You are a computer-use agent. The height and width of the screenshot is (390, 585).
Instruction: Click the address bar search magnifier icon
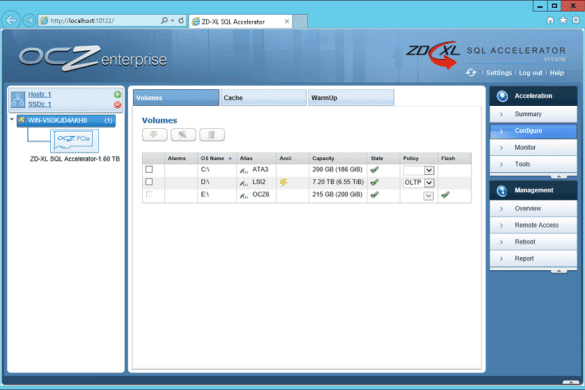pos(164,21)
